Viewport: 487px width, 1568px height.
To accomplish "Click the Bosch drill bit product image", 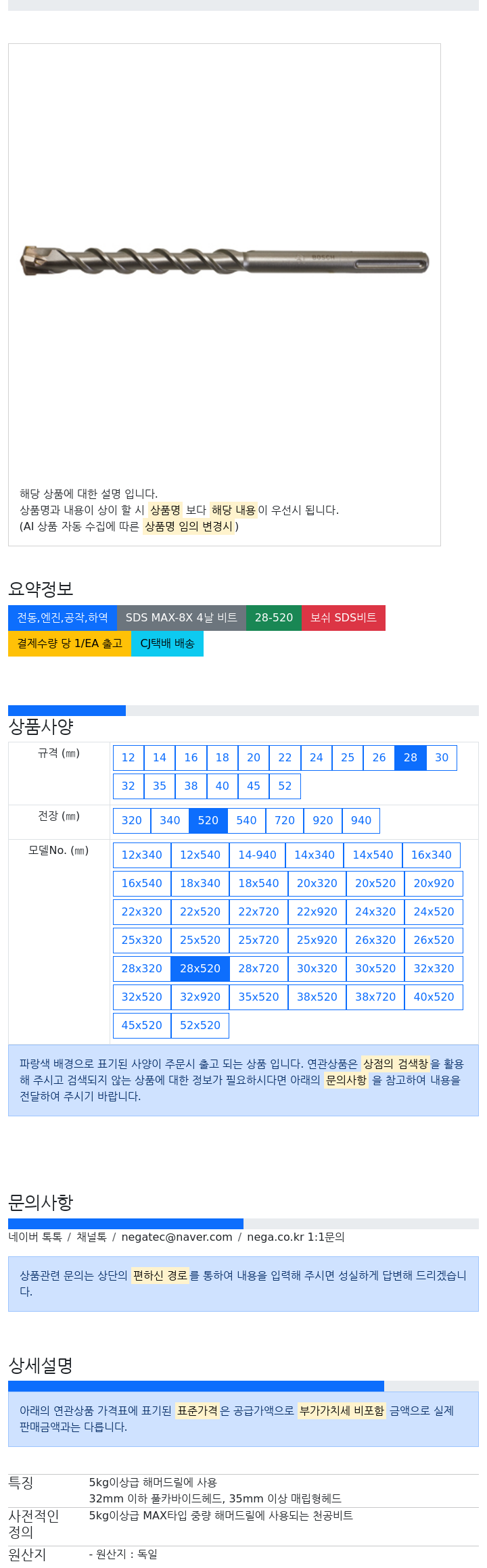I will pyautogui.click(x=225, y=261).
